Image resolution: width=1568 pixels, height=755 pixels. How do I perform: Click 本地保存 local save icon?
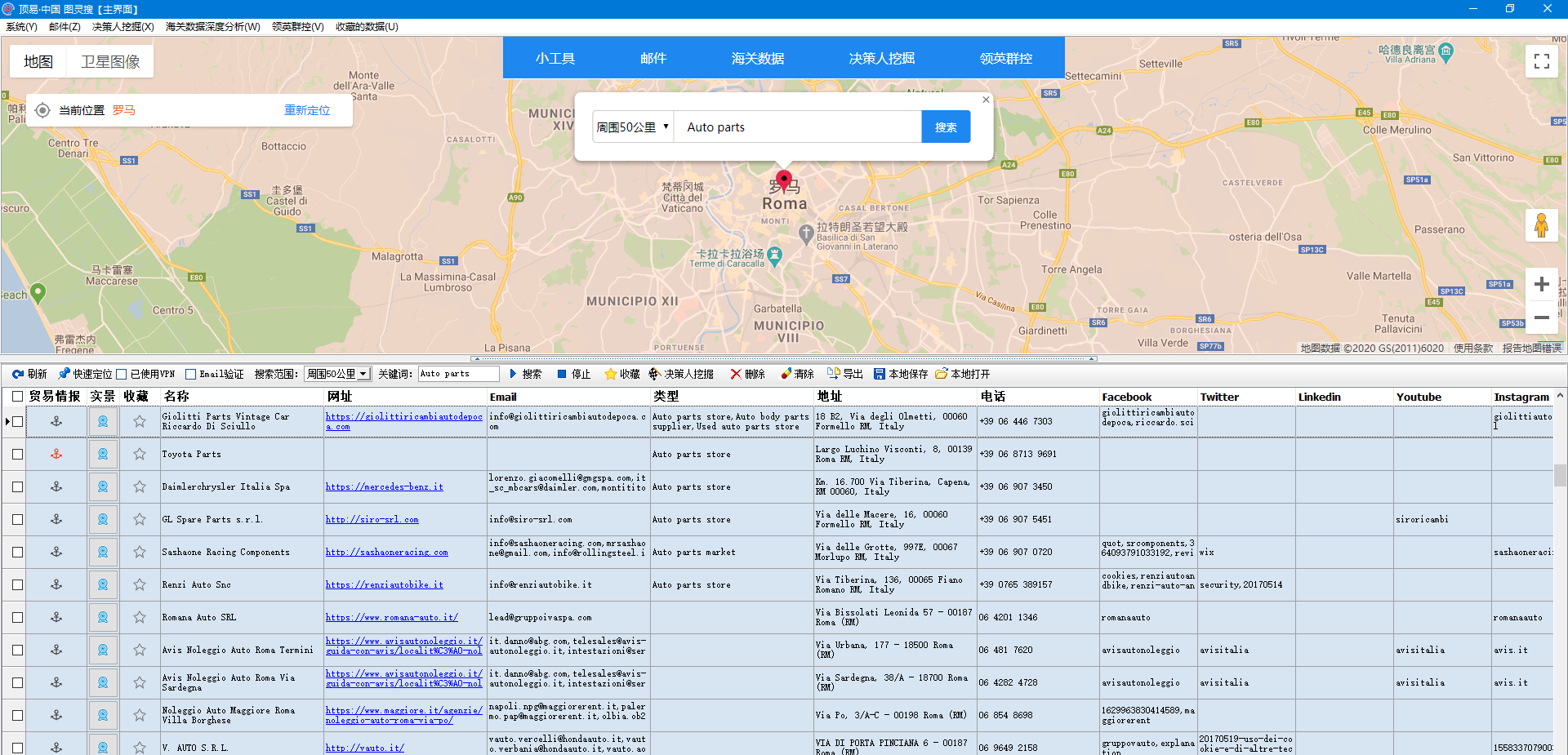point(880,374)
